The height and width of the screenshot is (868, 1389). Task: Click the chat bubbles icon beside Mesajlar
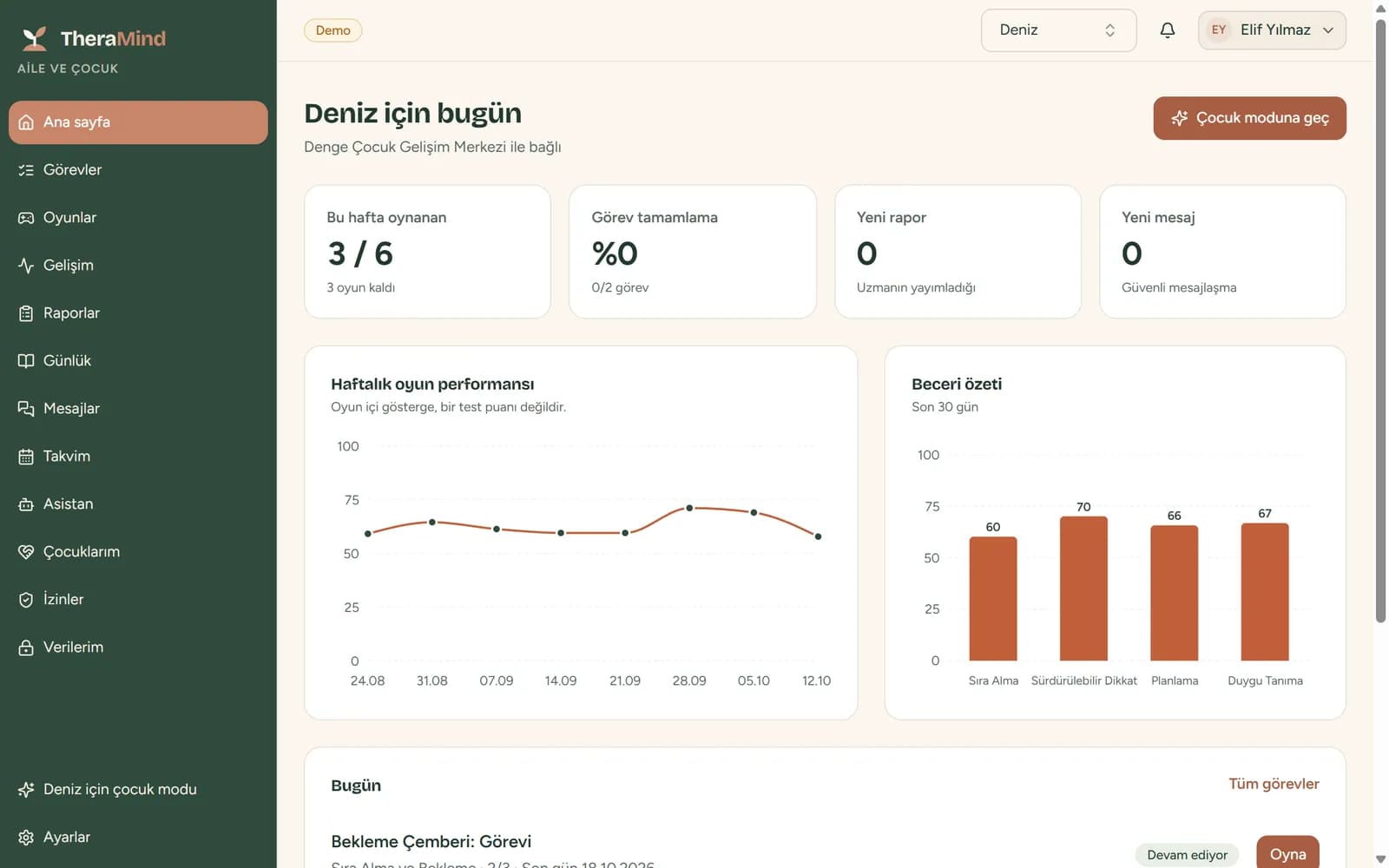pos(26,409)
